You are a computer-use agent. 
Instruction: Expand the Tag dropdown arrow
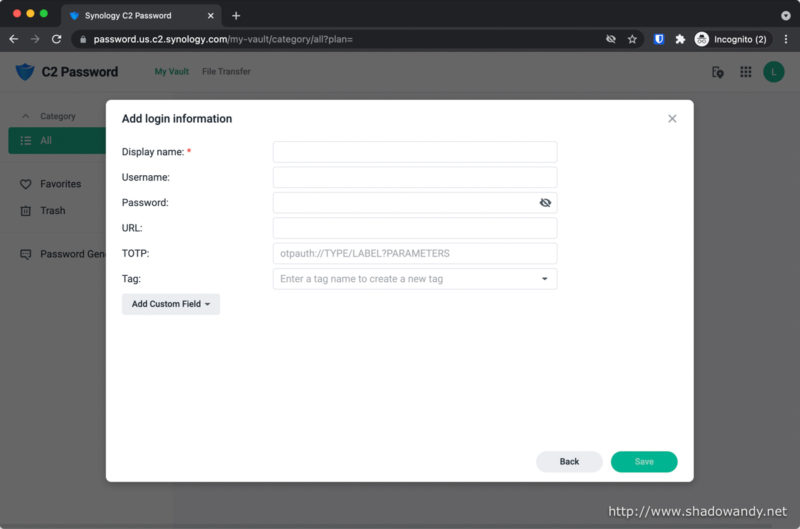[x=544, y=279]
